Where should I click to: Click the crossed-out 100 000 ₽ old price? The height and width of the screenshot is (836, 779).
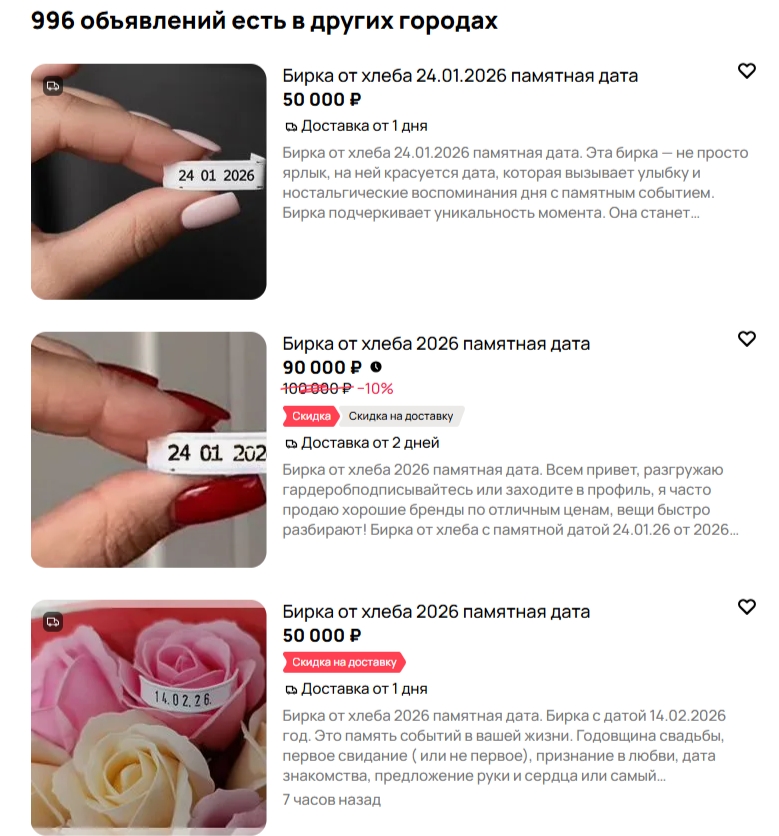317,389
